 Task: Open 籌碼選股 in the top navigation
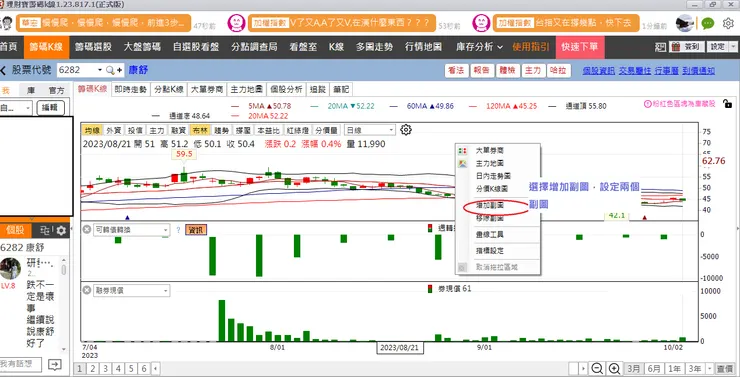pos(93,47)
